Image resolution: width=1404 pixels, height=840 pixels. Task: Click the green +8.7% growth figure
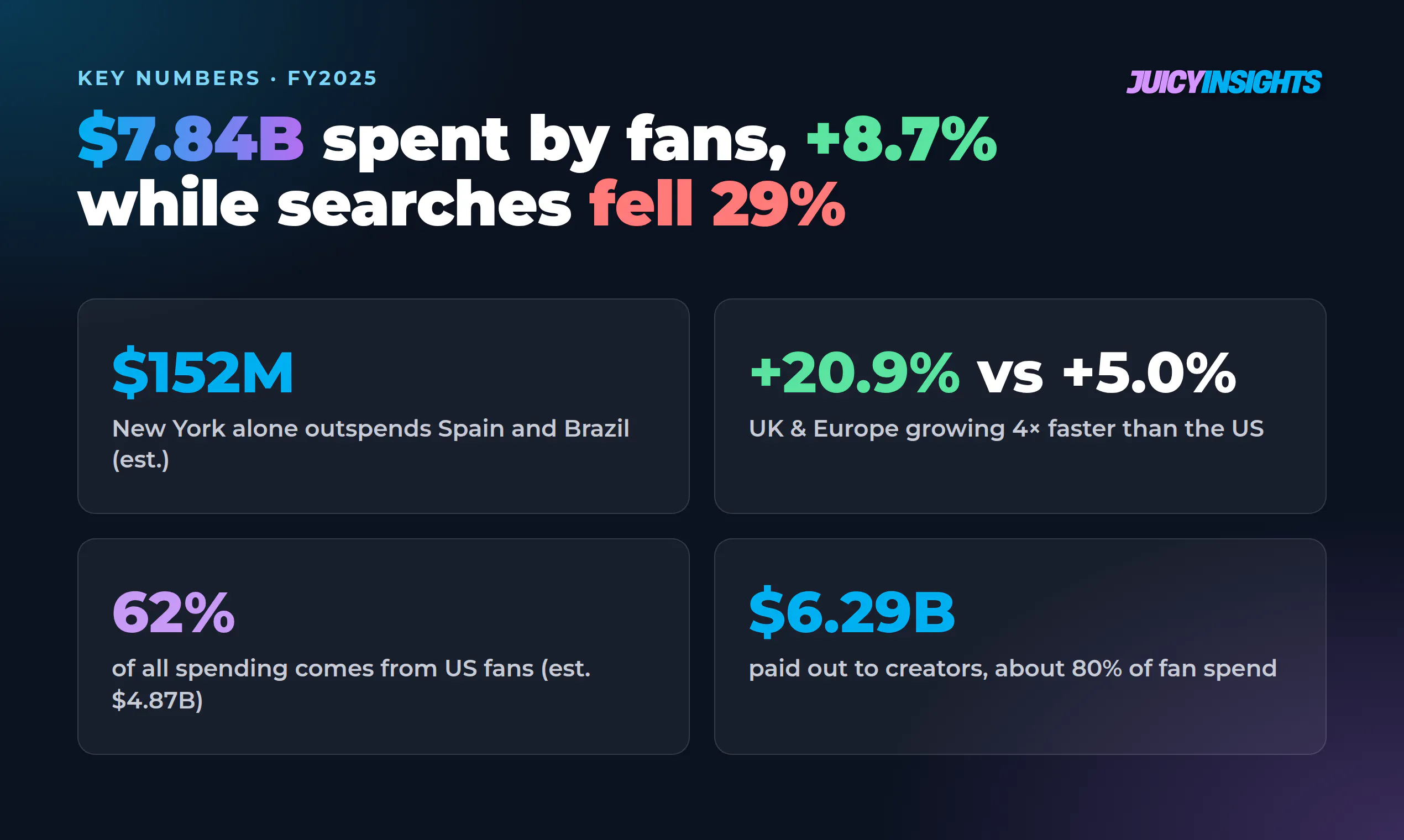tap(902, 139)
